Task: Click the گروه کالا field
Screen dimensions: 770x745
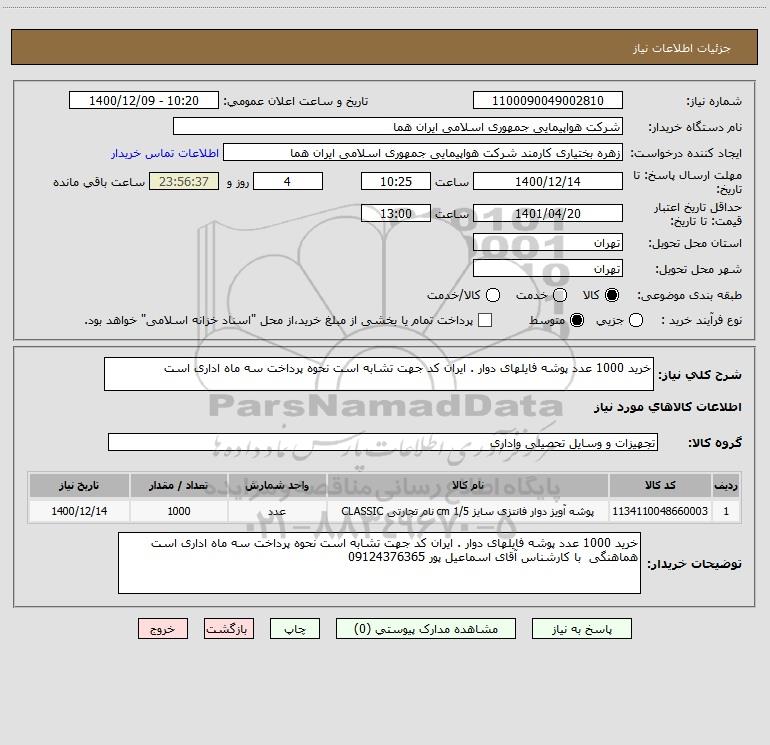Action: point(382,442)
